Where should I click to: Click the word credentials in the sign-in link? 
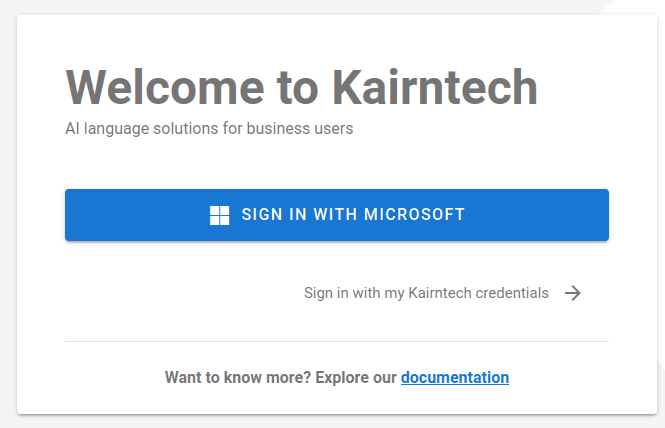click(x=512, y=293)
